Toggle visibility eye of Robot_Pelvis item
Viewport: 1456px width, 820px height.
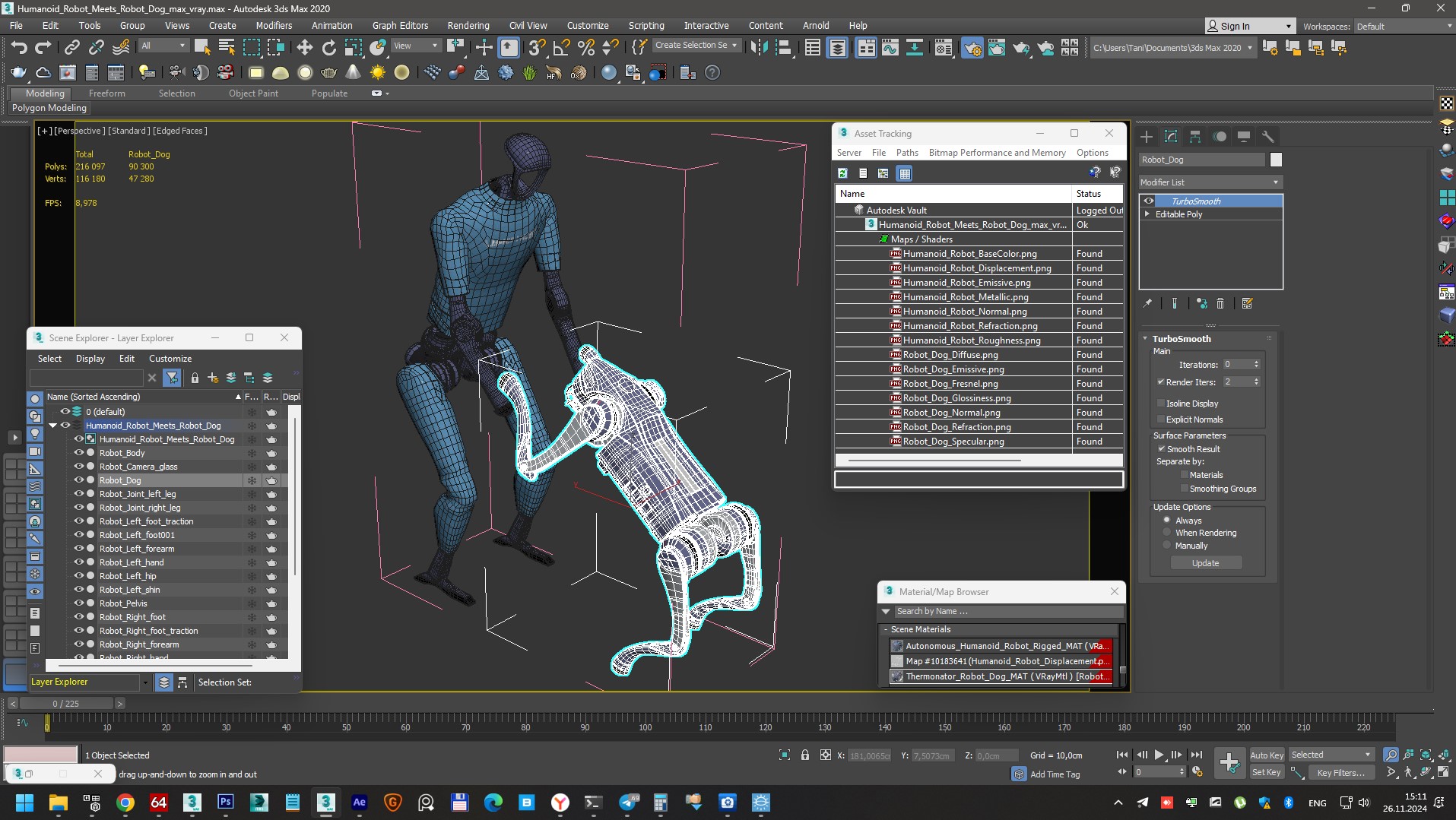click(78, 603)
